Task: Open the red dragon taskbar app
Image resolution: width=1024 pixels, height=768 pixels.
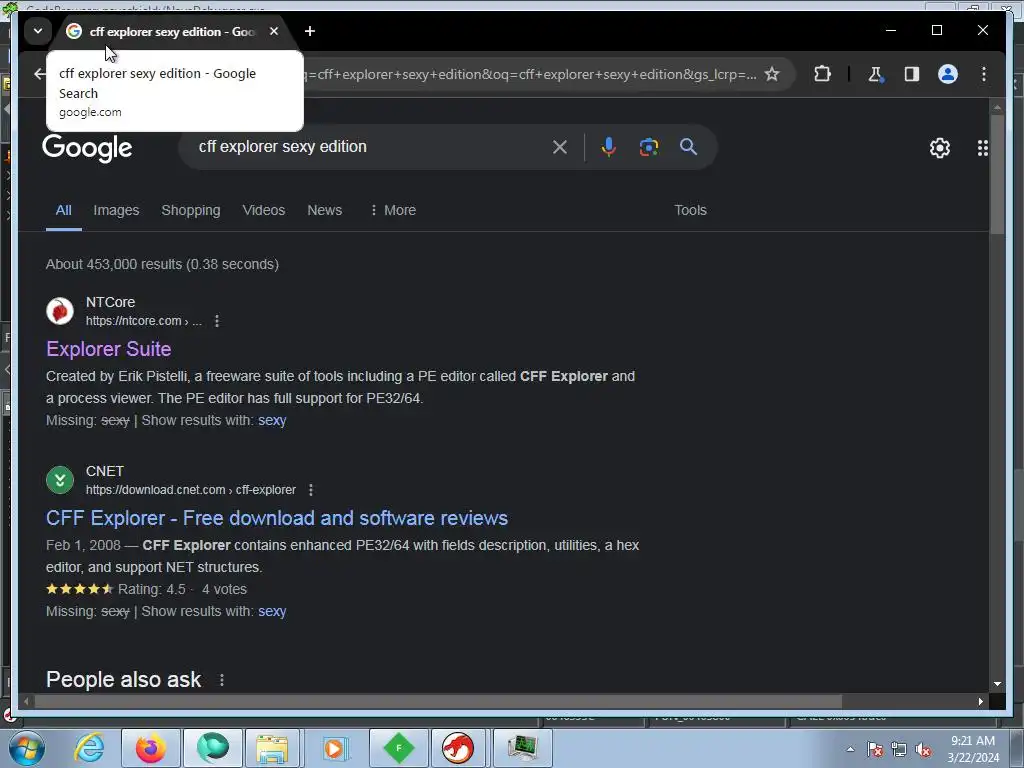Action: pos(458,748)
